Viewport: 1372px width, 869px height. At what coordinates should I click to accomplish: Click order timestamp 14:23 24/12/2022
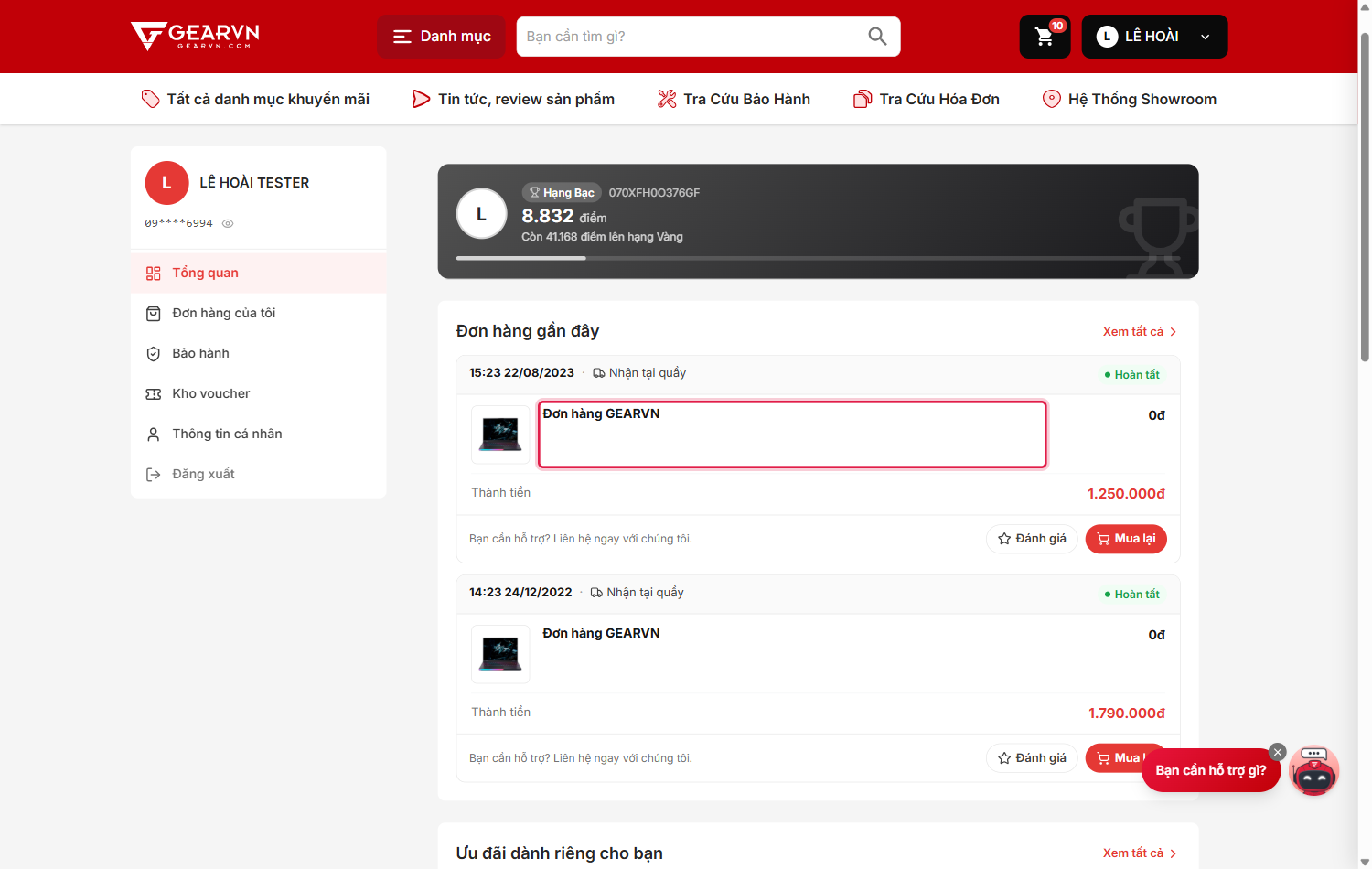(x=520, y=593)
